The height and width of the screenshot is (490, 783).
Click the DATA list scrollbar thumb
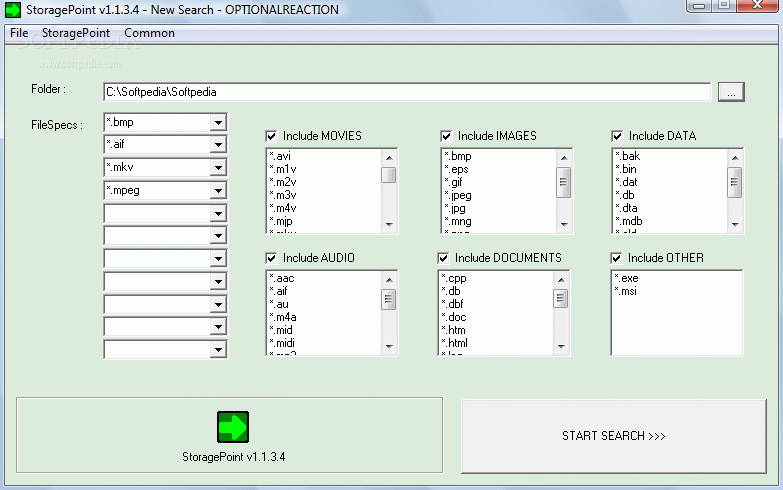pos(735,182)
